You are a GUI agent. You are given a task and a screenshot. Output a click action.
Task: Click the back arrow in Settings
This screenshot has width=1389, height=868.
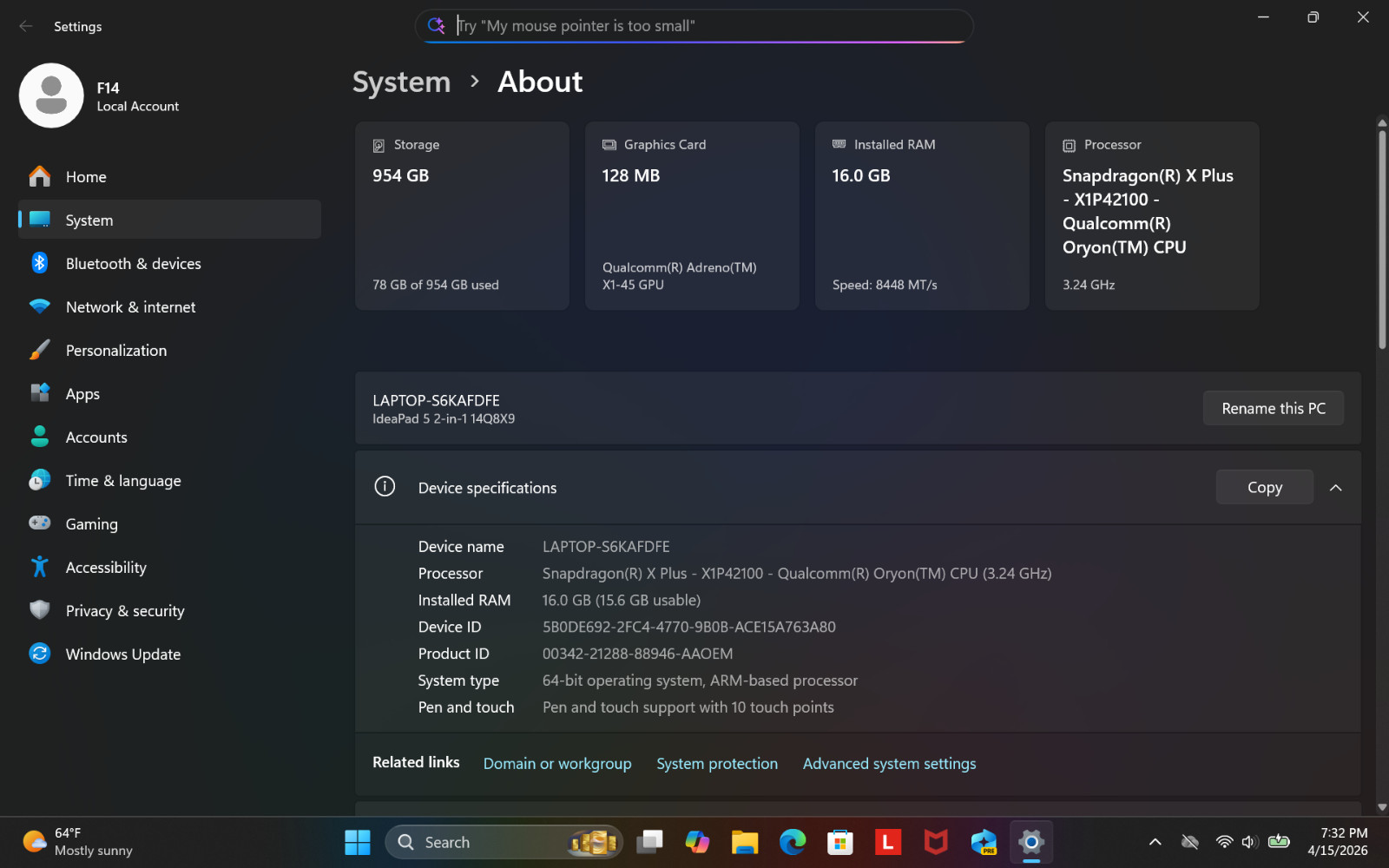[26, 26]
